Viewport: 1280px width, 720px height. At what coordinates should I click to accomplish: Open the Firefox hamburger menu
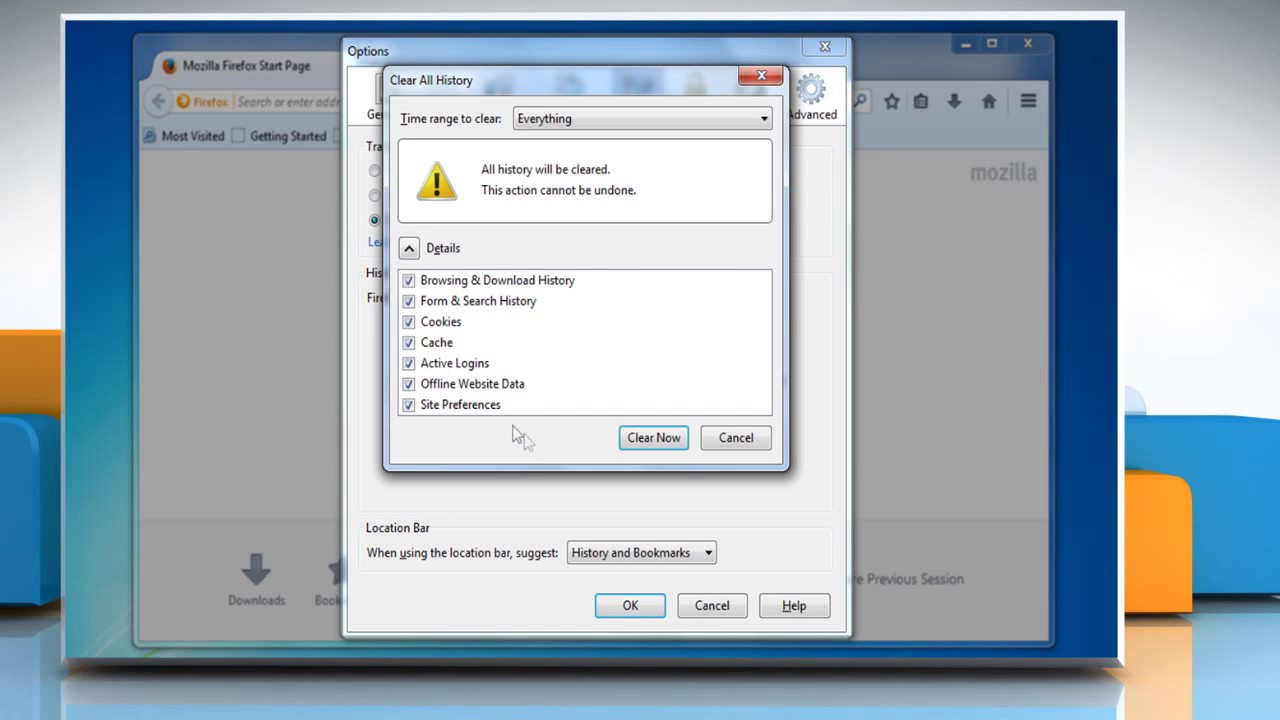click(x=1028, y=101)
